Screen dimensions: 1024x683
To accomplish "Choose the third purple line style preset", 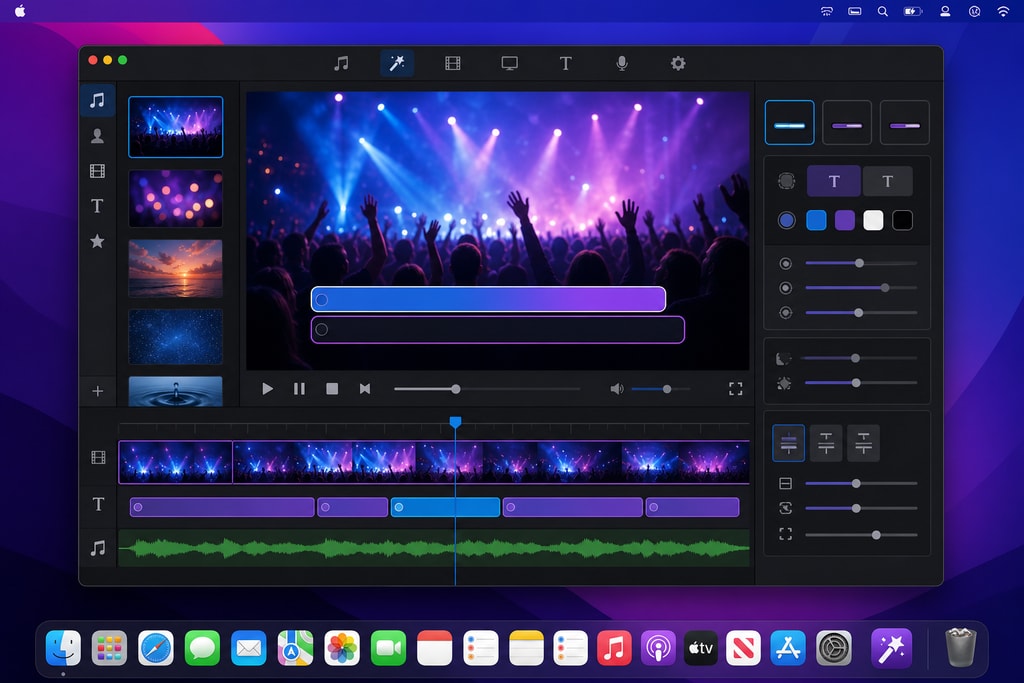I will click(904, 122).
